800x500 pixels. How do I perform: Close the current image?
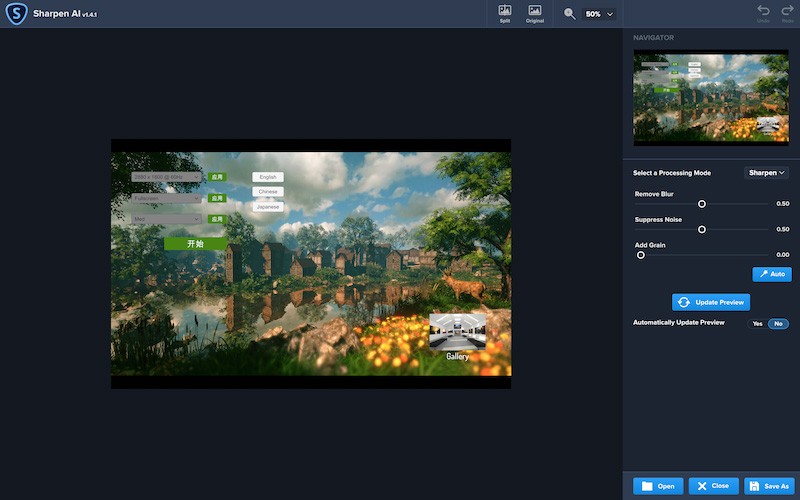pyautogui.click(x=713, y=486)
